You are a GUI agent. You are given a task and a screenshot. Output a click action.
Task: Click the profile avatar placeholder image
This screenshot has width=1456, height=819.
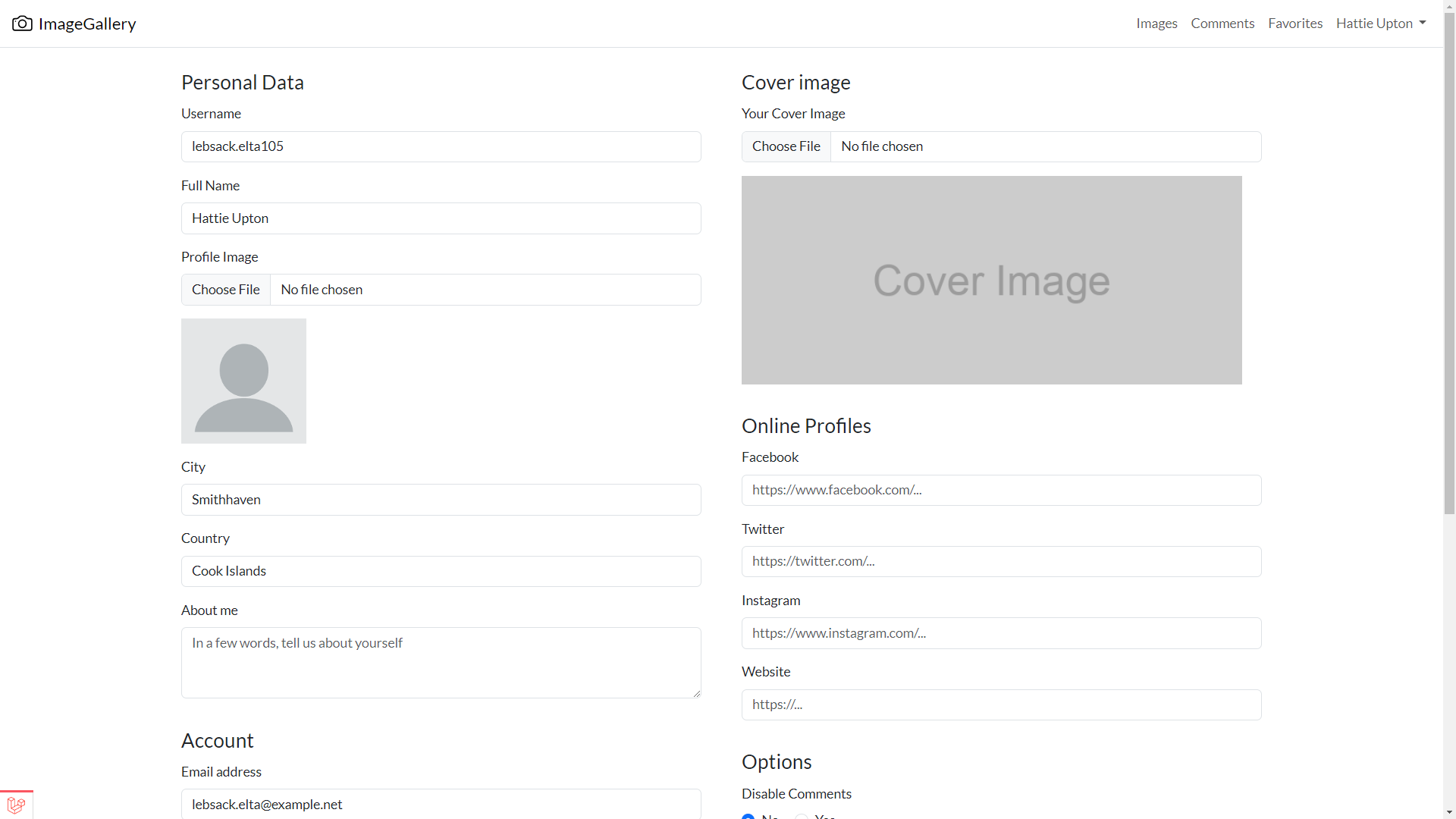[x=243, y=381]
